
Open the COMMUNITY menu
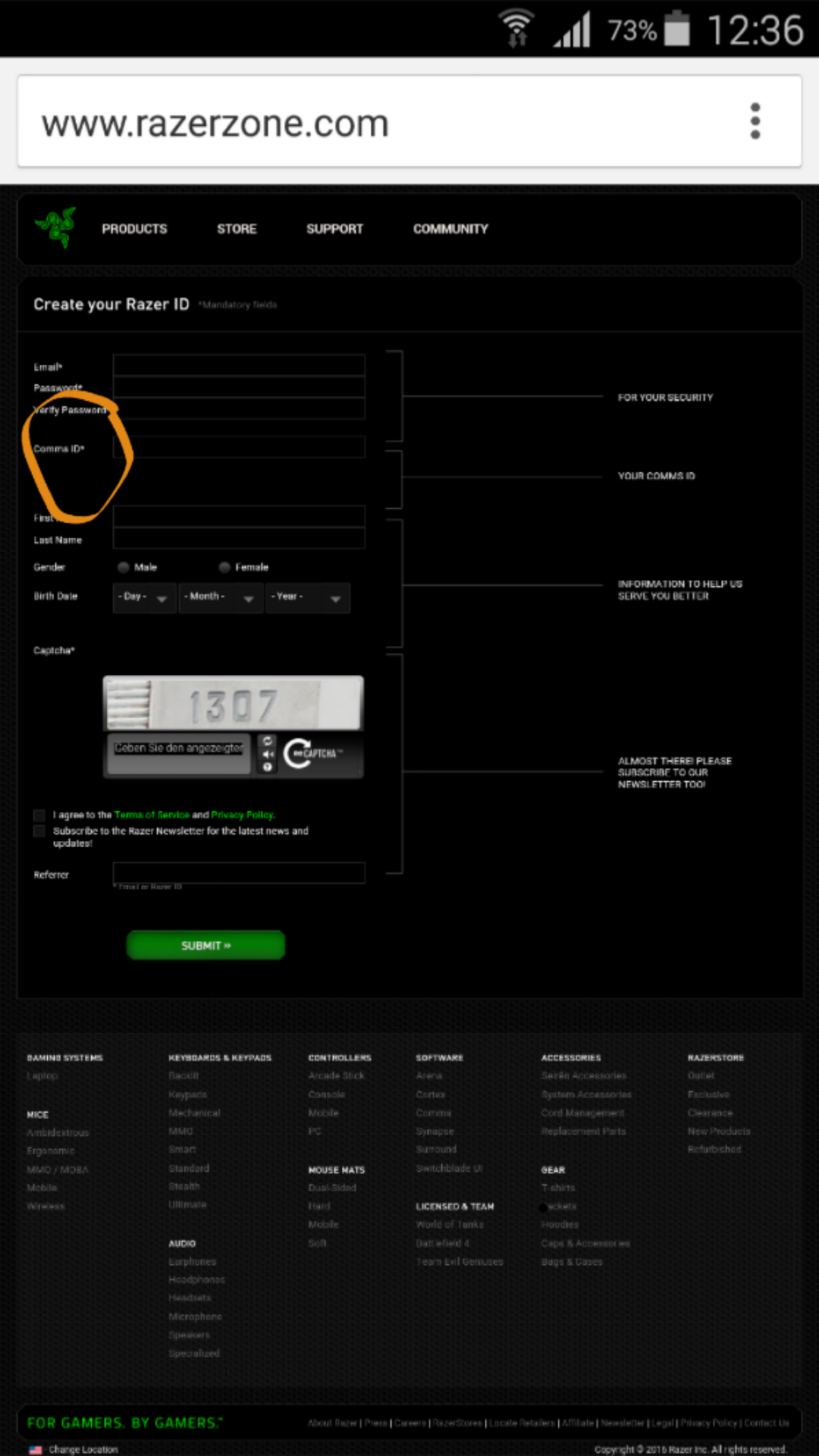click(450, 229)
